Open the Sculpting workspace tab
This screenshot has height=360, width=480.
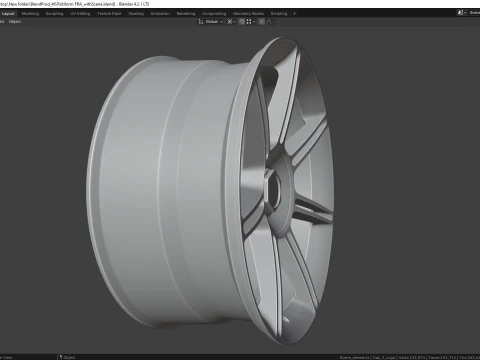tap(54, 14)
